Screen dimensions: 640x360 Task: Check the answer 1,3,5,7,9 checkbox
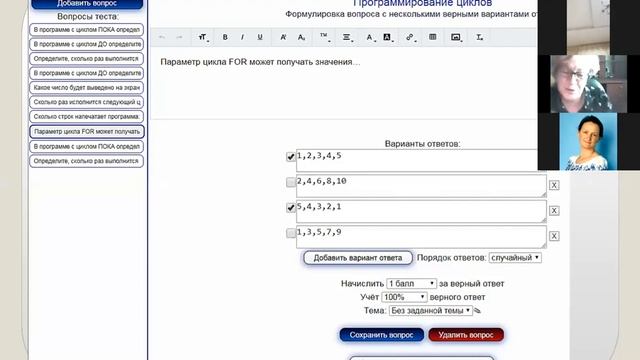[291, 233]
